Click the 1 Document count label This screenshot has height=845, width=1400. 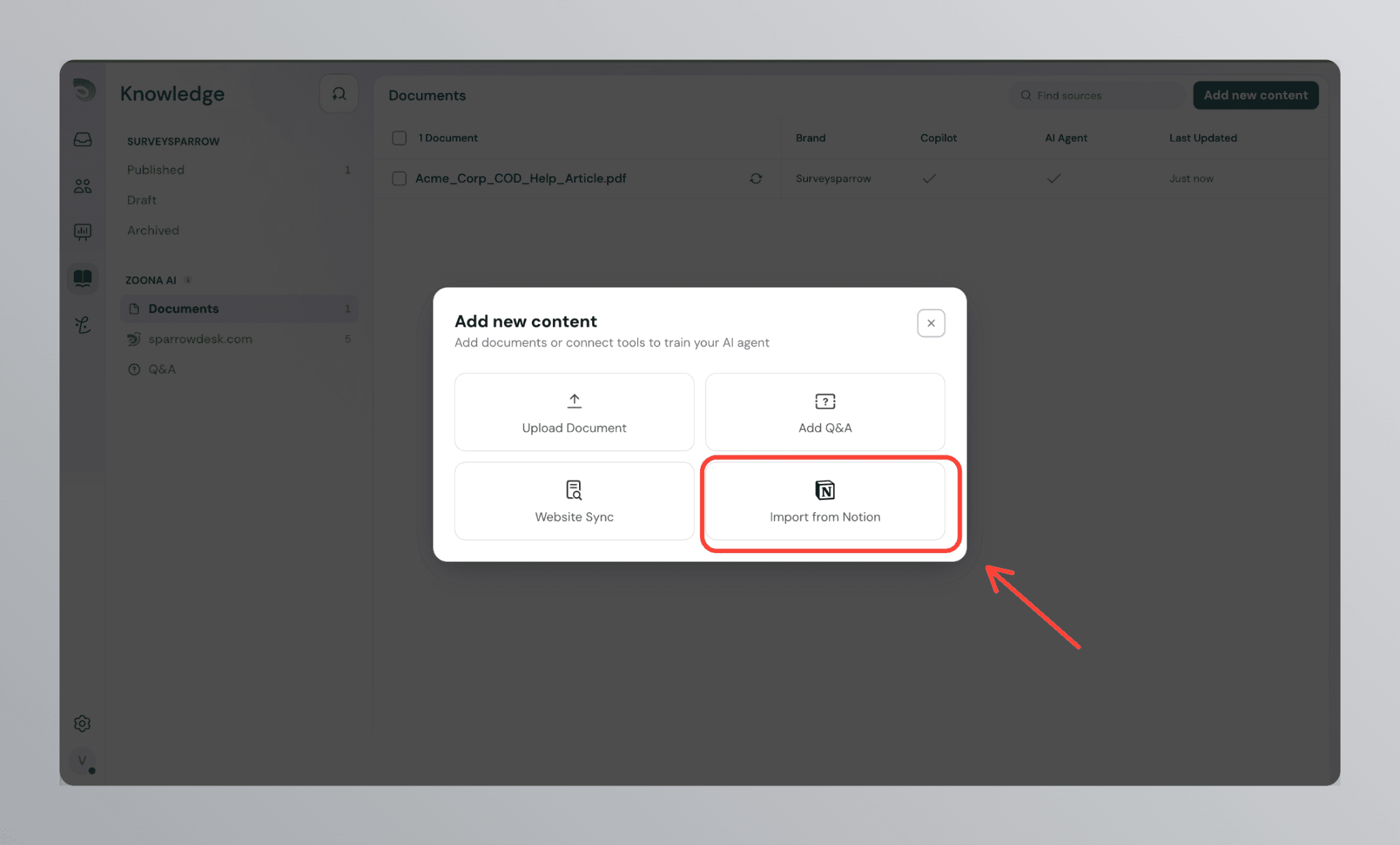(x=448, y=138)
